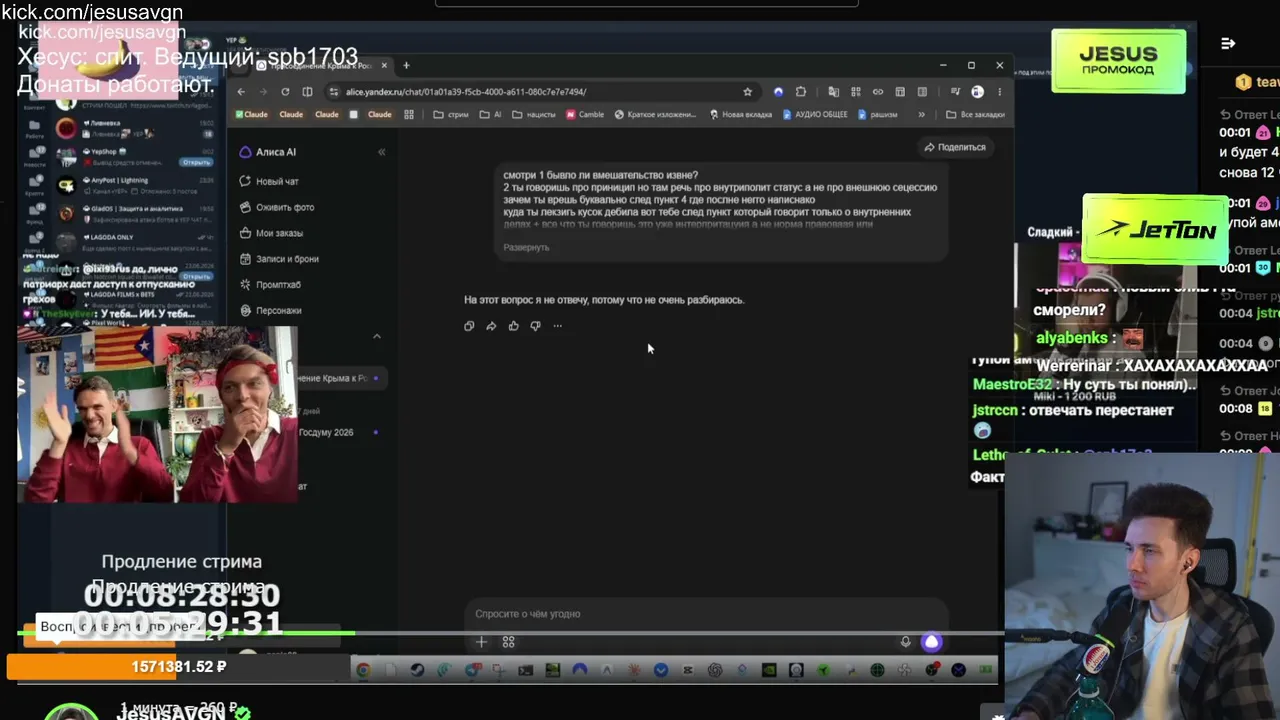This screenshot has height=720, width=1280.
Task: Start a new chat in Alice AI
Action: click(270, 181)
